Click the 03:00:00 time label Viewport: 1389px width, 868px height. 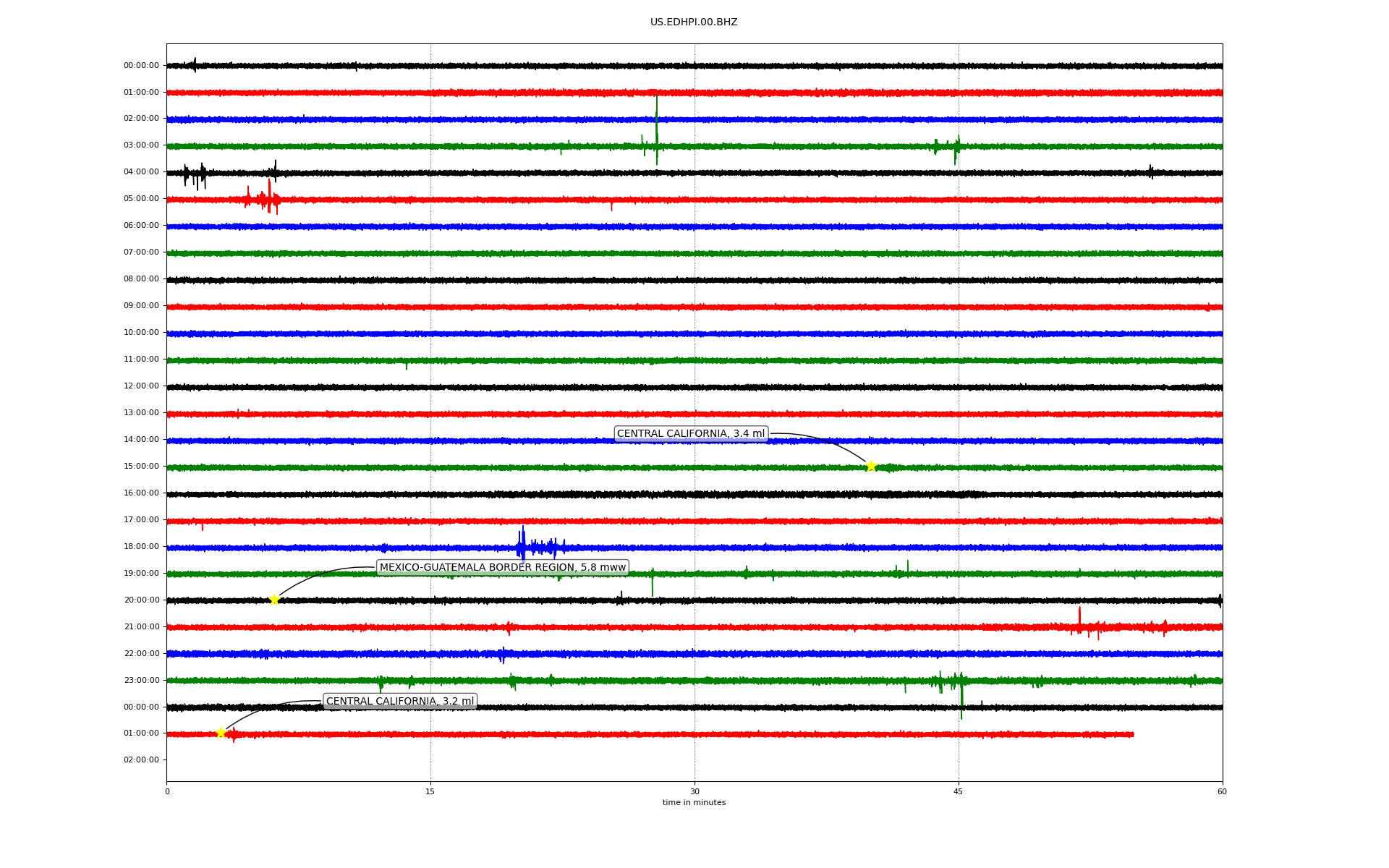(x=141, y=145)
